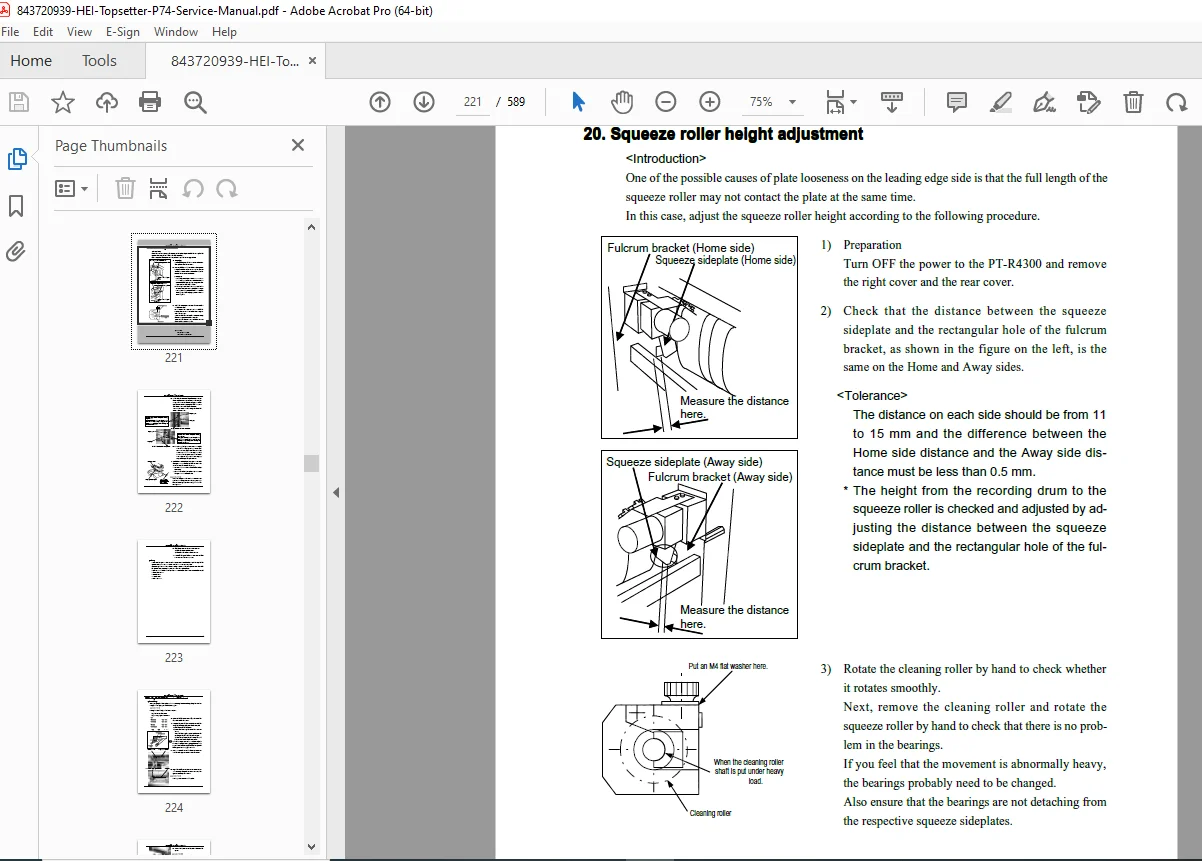Open the Edit menu
This screenshot has width=1202, height=861.
coord(43,32)
